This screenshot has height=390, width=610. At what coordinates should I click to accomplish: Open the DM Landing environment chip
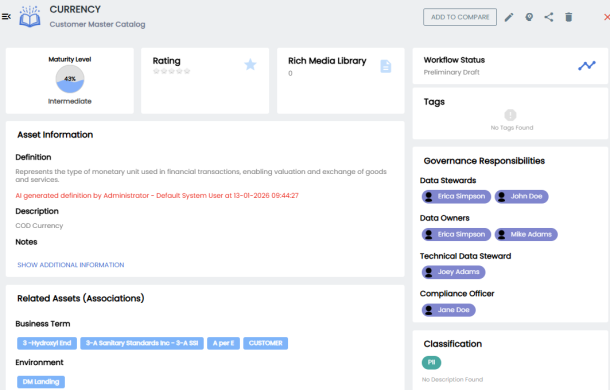click(41, 382)
